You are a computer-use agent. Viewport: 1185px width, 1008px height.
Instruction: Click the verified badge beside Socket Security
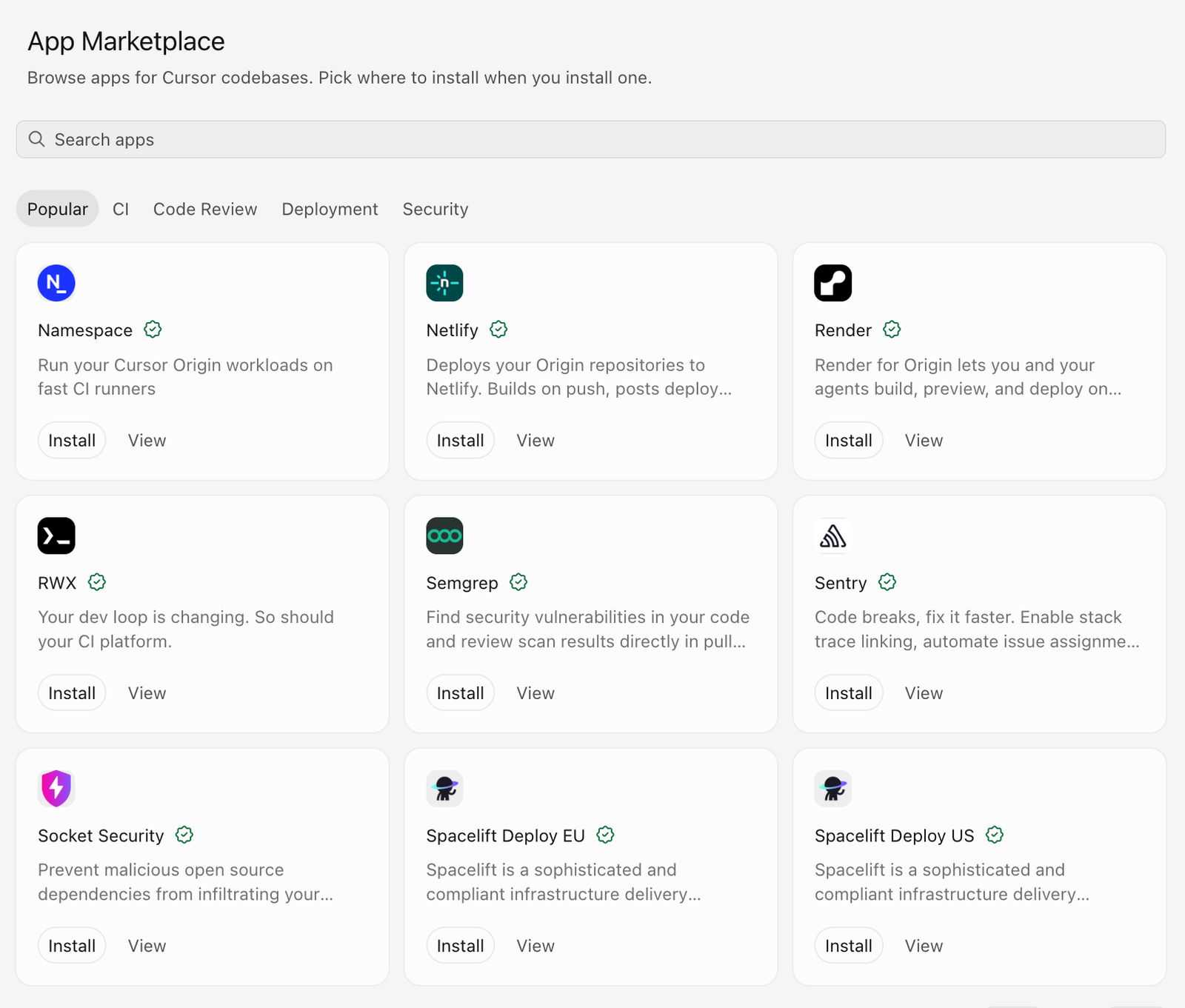tap(184, 835)
